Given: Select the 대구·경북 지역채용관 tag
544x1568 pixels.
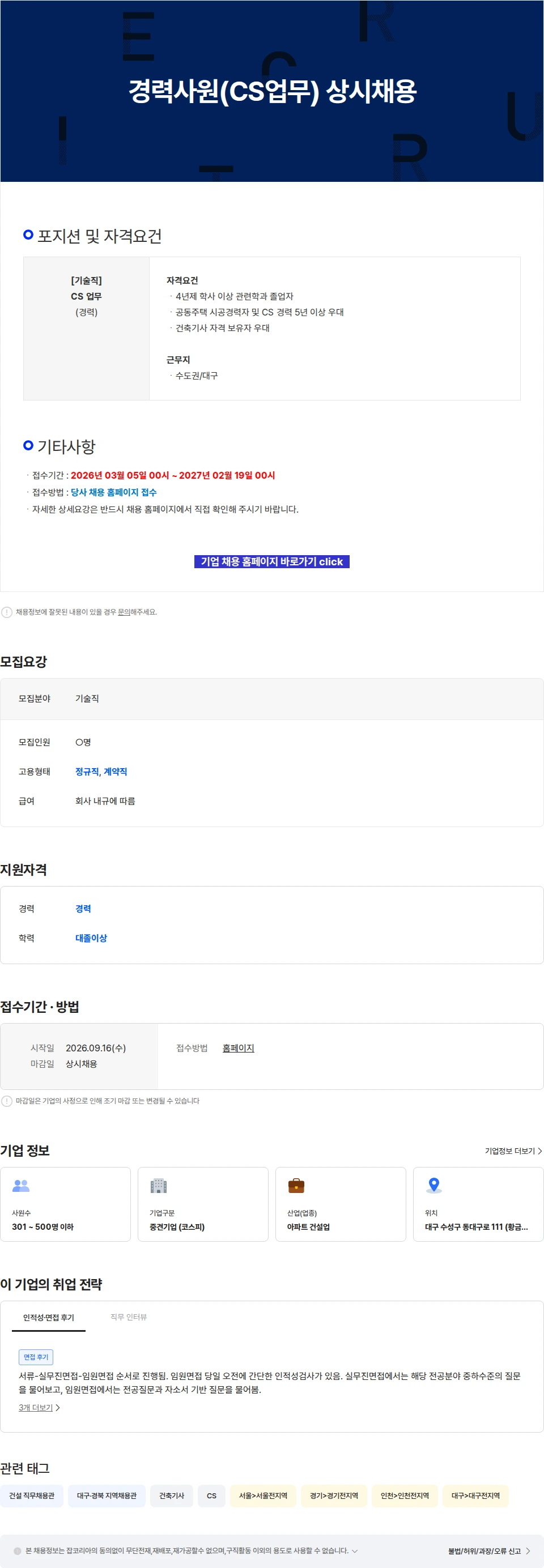Looking at the screenshot, I should point(107,1495).
